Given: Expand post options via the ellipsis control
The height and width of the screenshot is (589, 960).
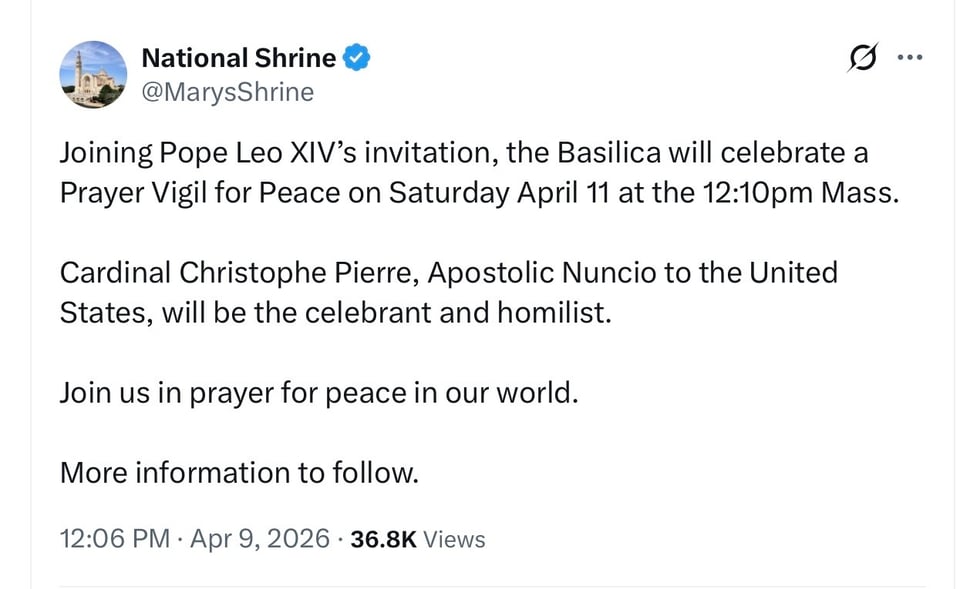Looking at the screenshot, I should pos(910,57).
